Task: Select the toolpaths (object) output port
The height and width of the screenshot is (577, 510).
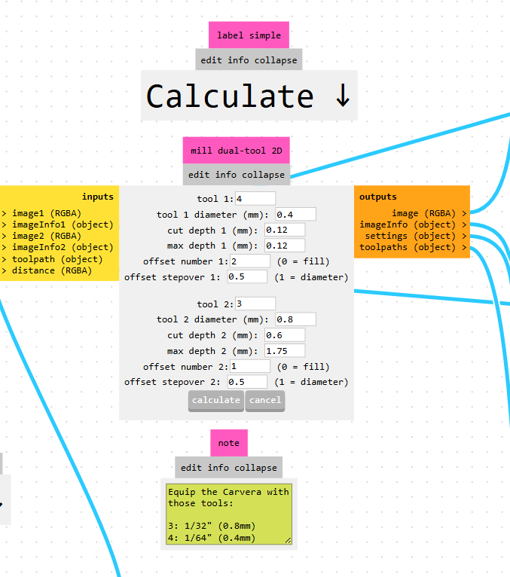Action: tap(413, 247)
